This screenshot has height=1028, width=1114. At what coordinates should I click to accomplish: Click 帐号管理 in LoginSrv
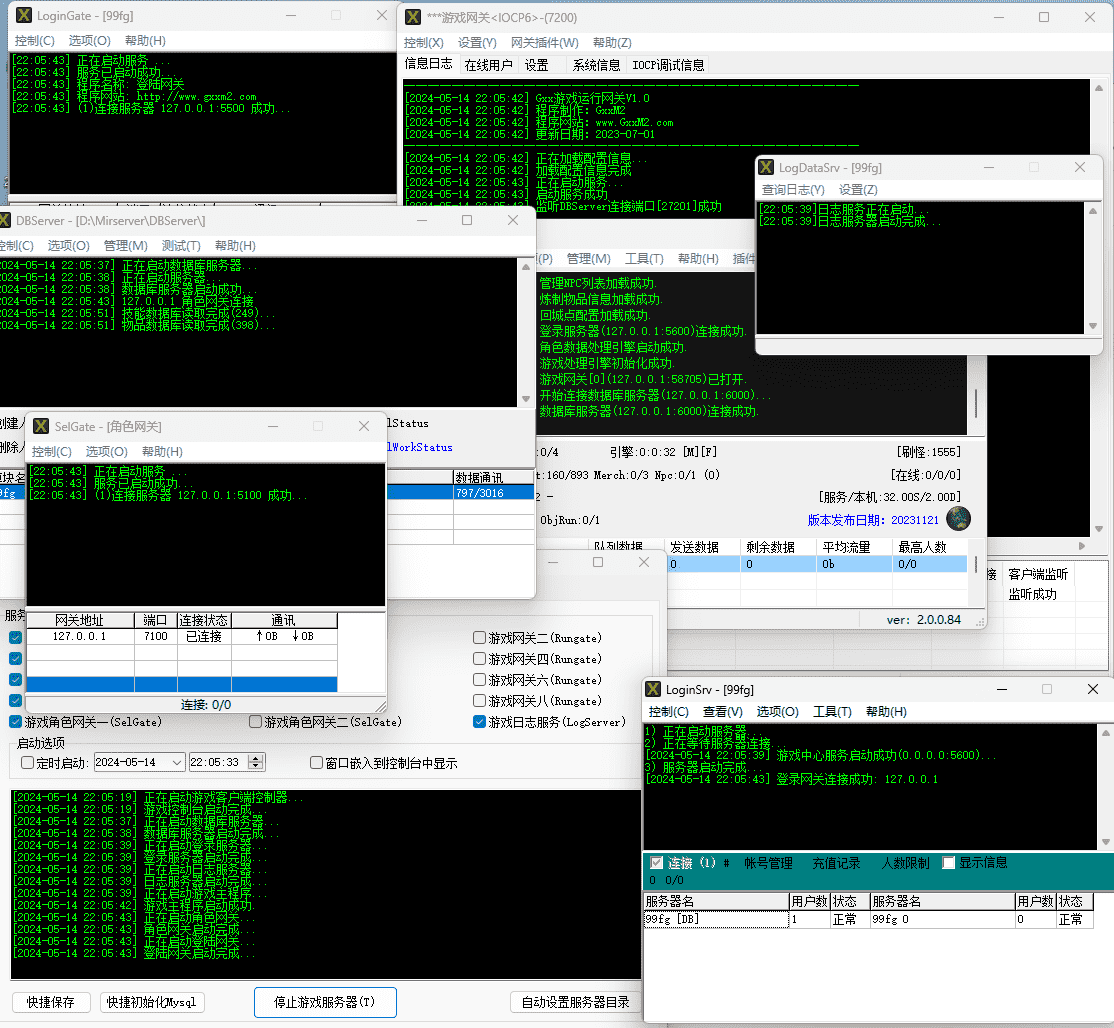[768, 862]
